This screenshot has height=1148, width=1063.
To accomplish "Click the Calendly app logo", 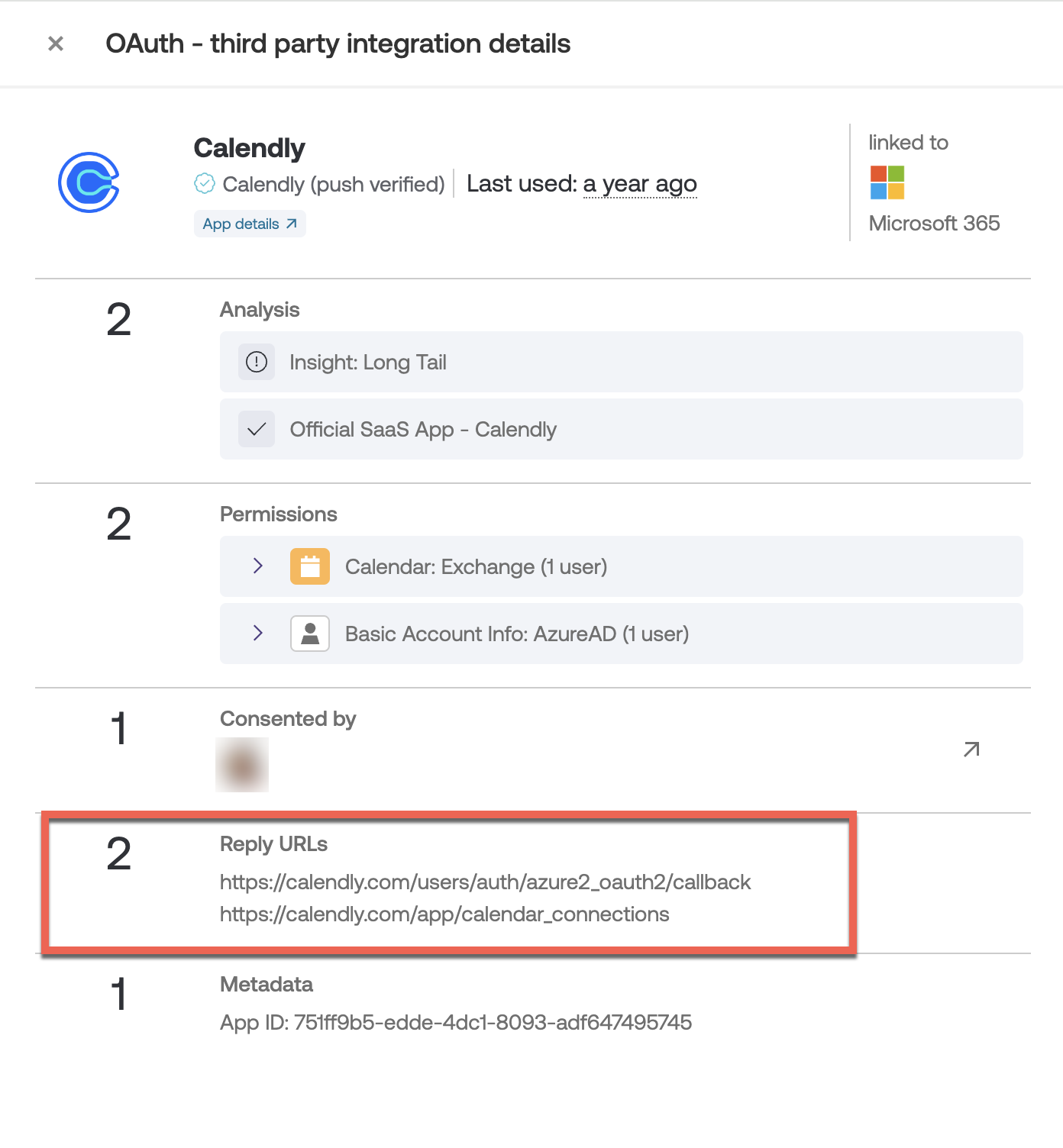I will point(89,182).
